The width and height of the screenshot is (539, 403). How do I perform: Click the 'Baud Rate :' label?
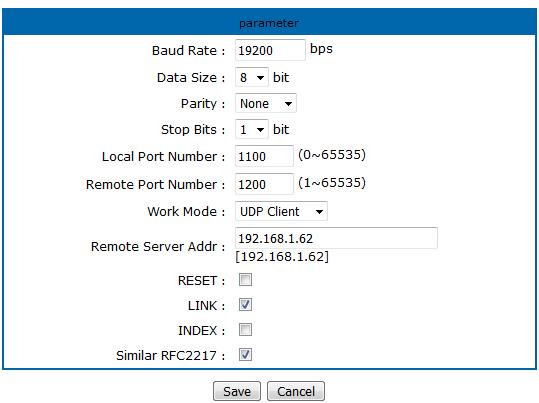pos(188,51)
